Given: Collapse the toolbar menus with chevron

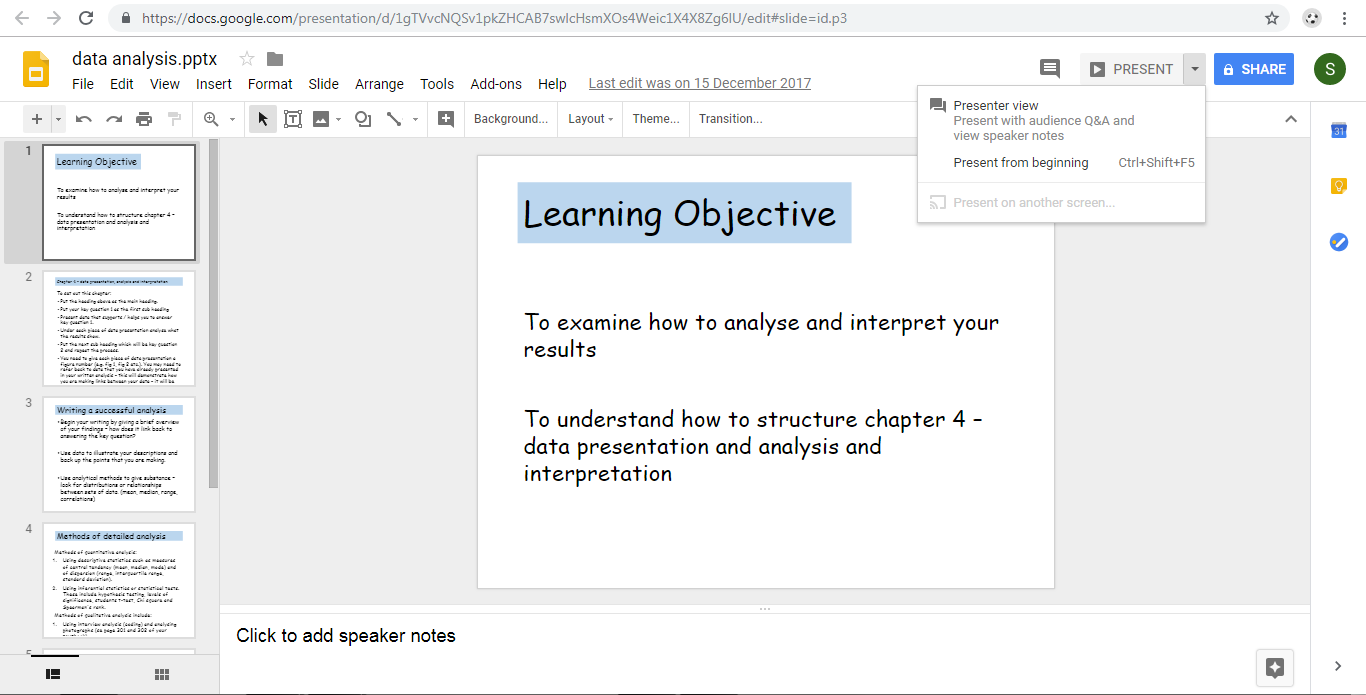Looking at the screenshot, I should pyautogui.click(x=1291, y=119).
